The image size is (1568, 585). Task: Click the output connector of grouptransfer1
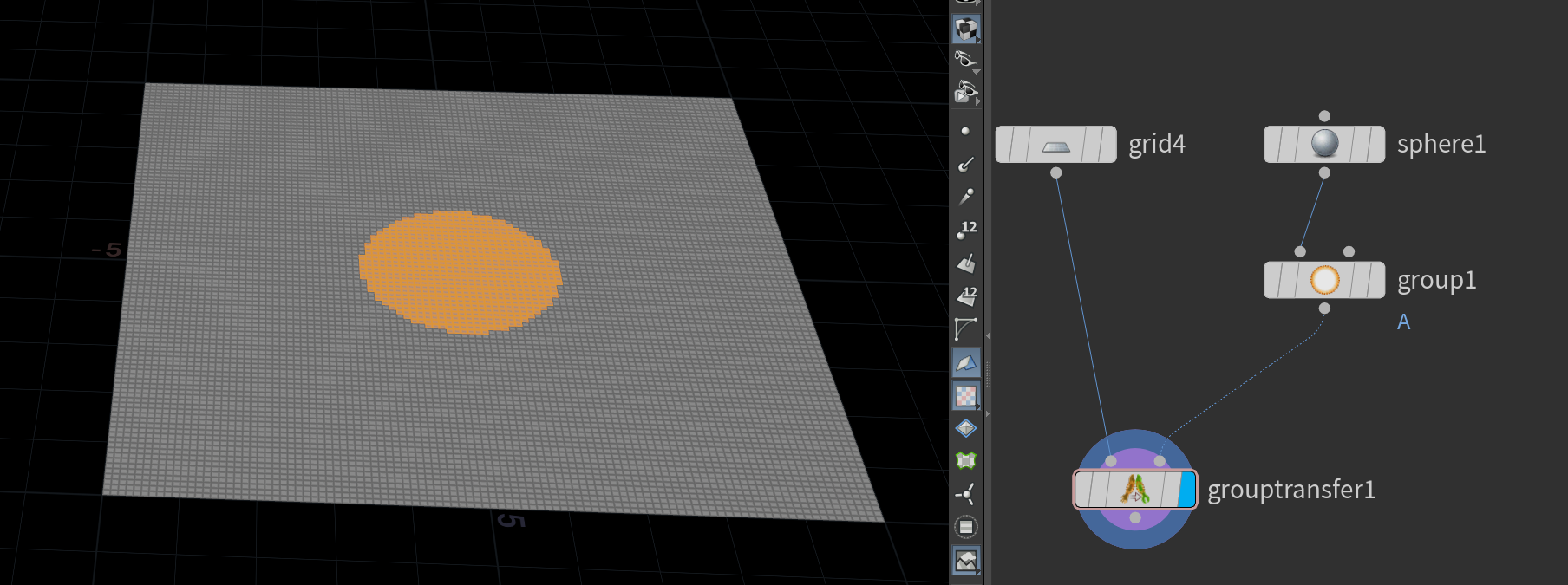pyautogui.click(x=1135, y=518)
